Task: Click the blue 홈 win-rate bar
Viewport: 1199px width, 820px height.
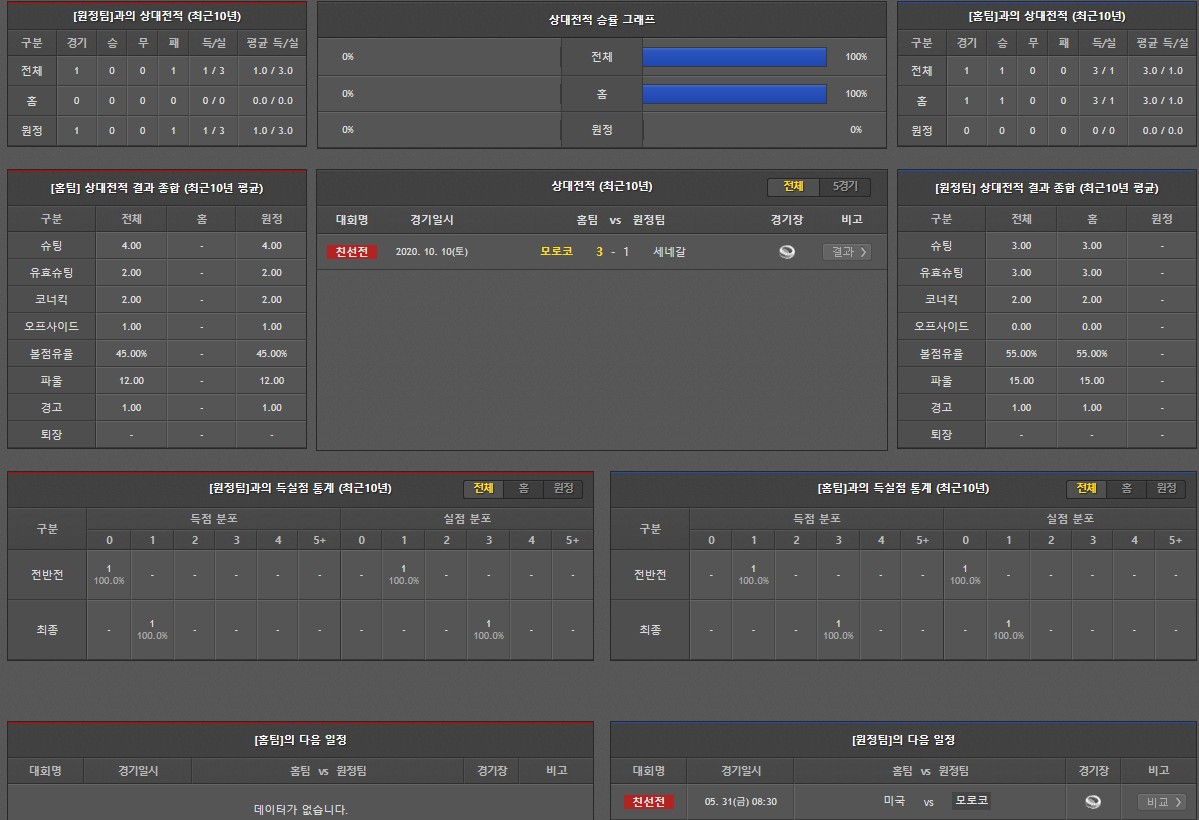Action: (734, 94)
